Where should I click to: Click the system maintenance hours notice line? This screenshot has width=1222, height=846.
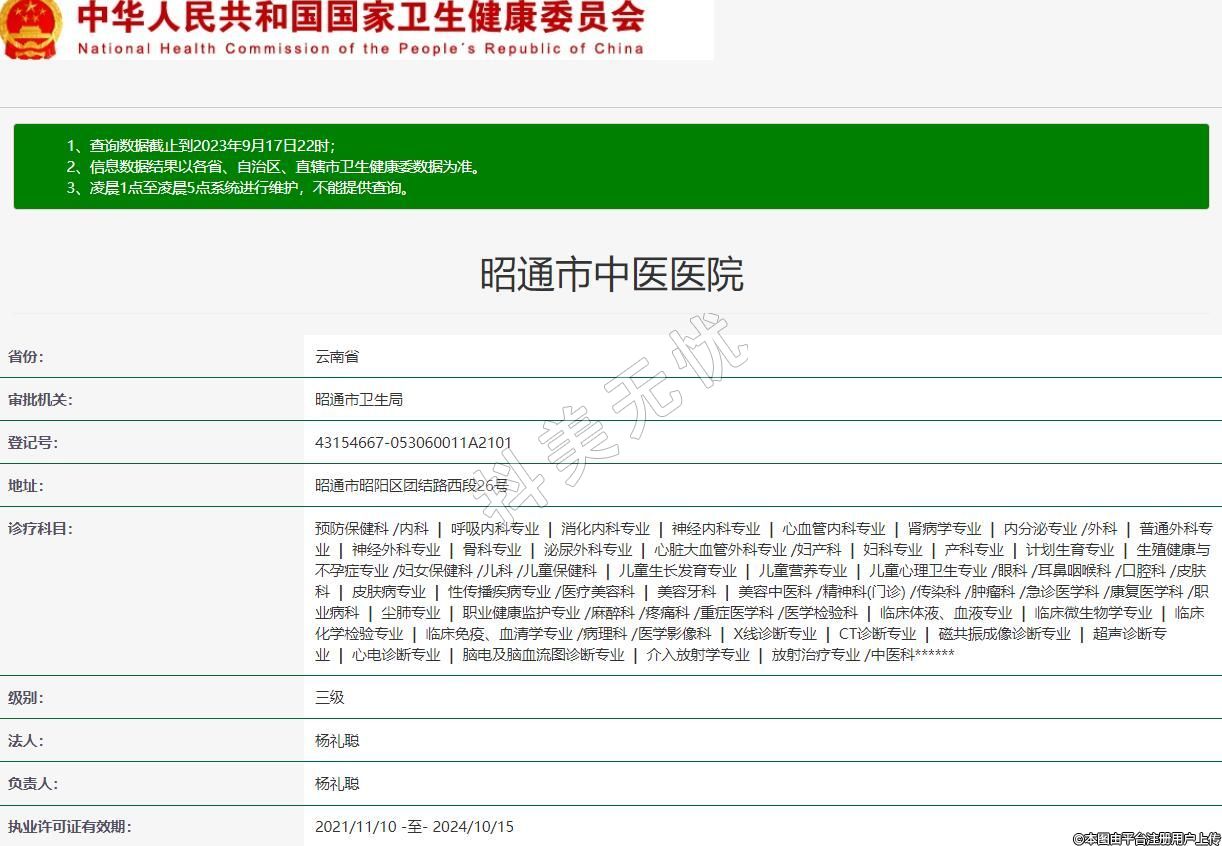pos(238,187)
